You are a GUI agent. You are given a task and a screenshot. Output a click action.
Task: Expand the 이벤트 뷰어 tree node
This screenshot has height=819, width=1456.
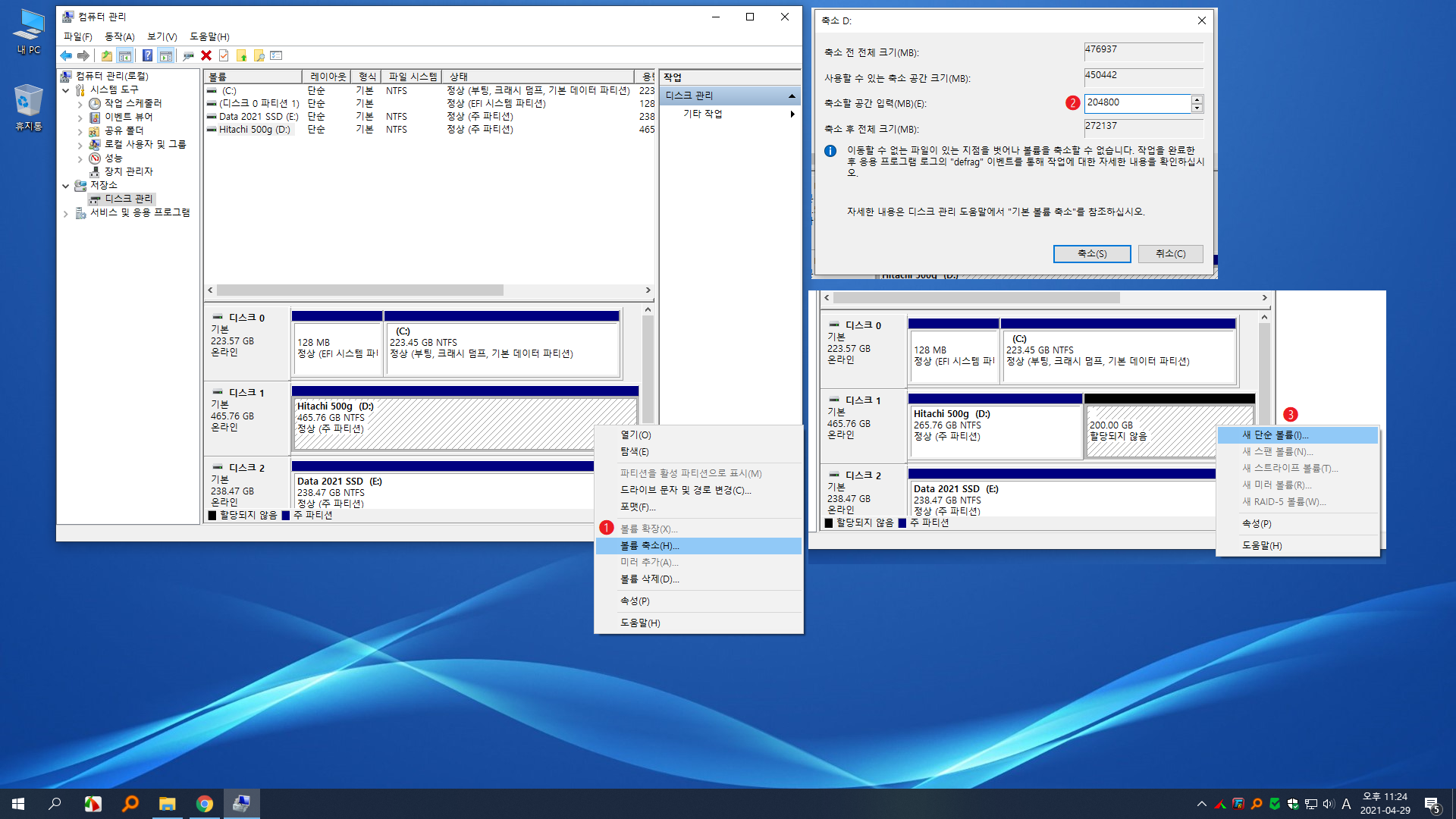80,118
